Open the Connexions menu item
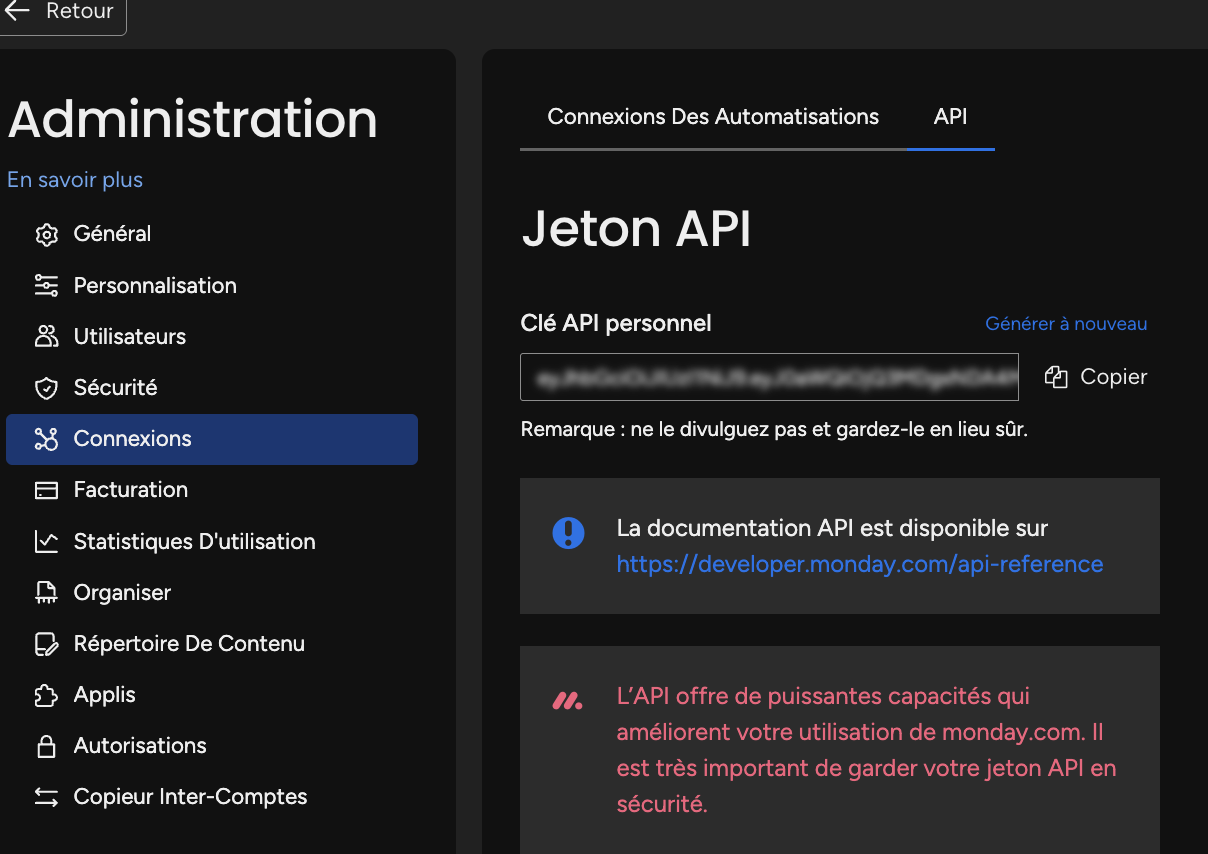This screenshot has height=854, width=1208. coord(212,439)
